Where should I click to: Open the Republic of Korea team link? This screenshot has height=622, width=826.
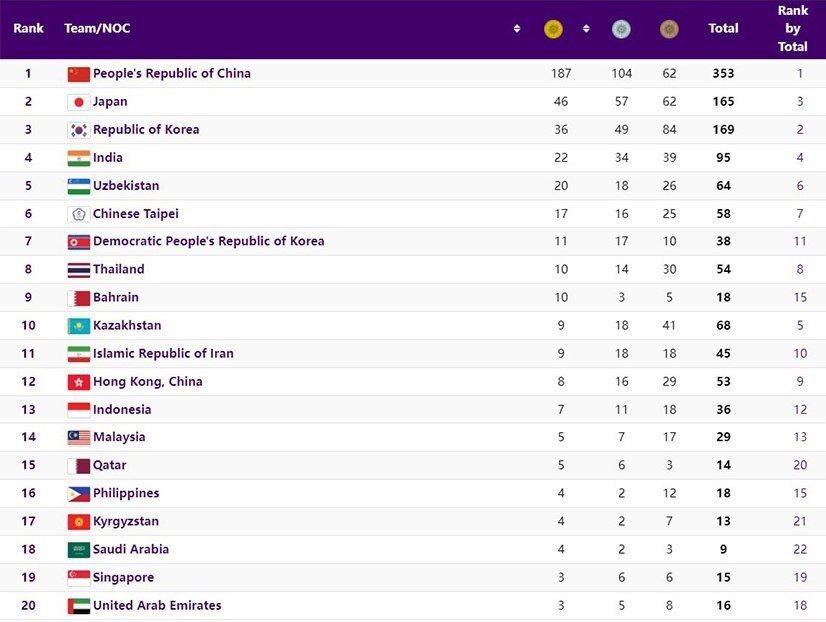click(146, 130)
